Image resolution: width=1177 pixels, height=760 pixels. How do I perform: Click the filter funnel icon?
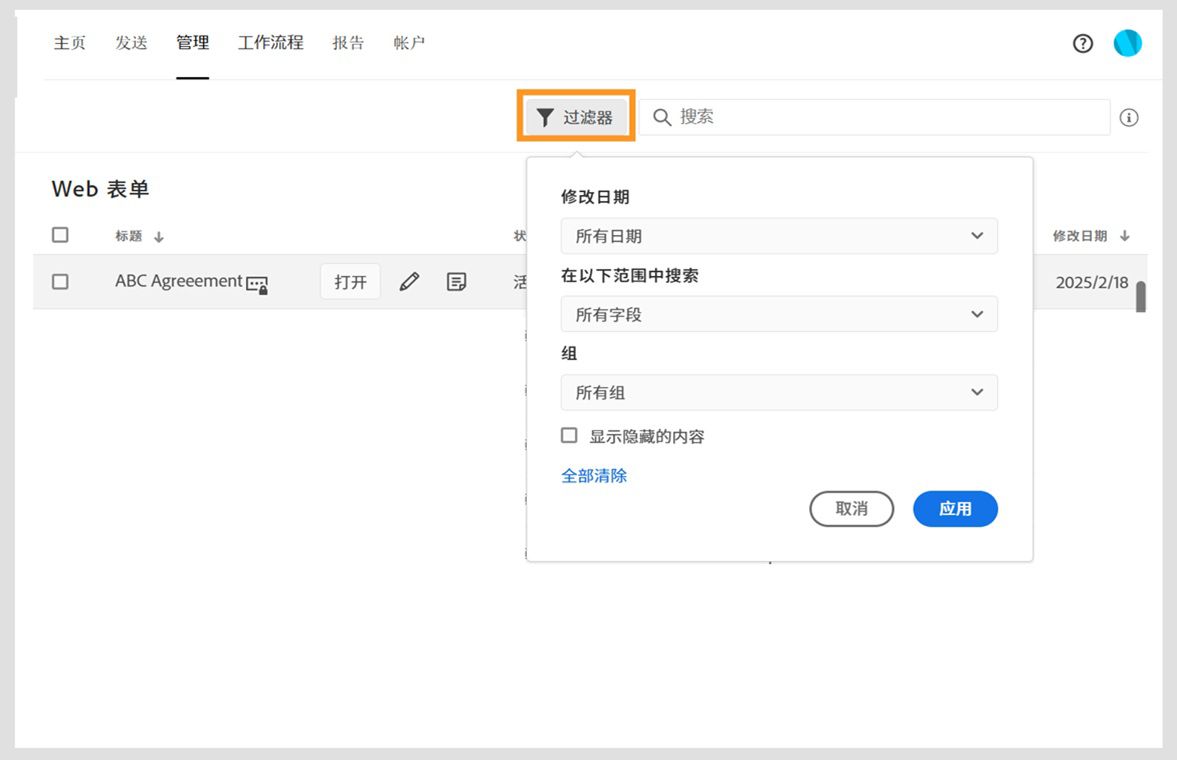(545, 116)
